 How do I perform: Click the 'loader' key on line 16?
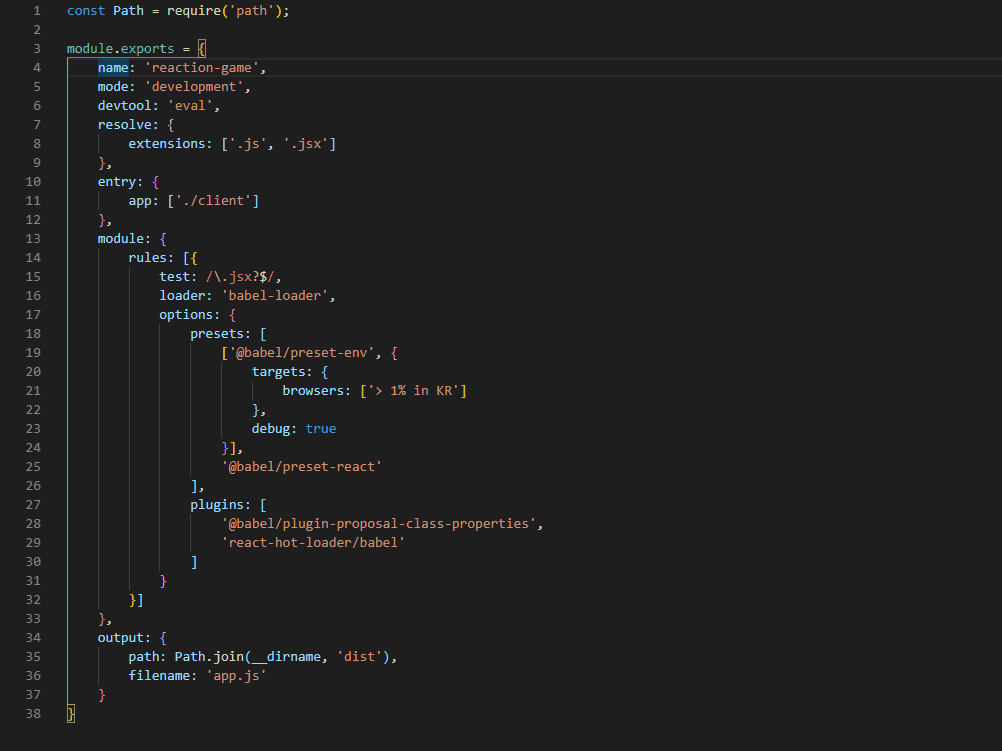pyautogui.click(x=182, y=296)
